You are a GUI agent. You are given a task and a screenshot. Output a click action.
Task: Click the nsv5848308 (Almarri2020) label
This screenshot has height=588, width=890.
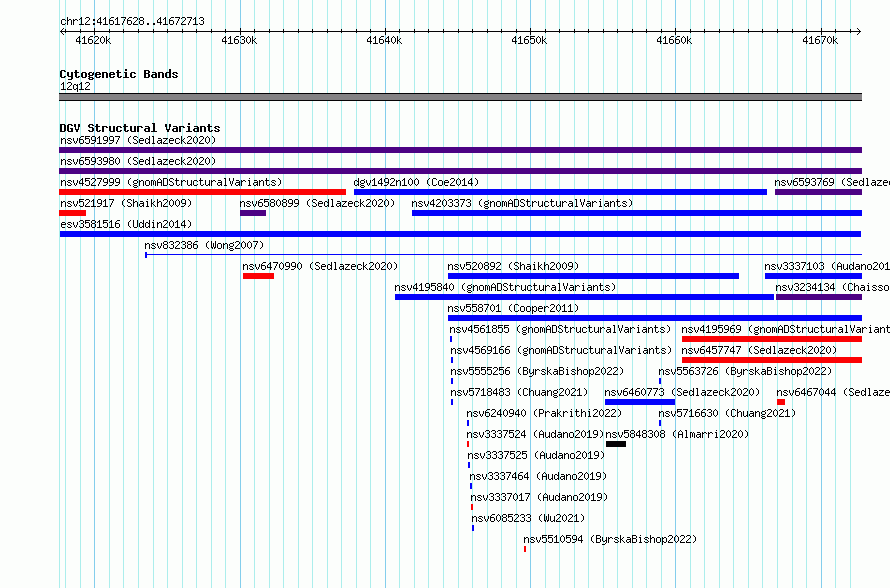pyautogui.click(x=677, y=434)
